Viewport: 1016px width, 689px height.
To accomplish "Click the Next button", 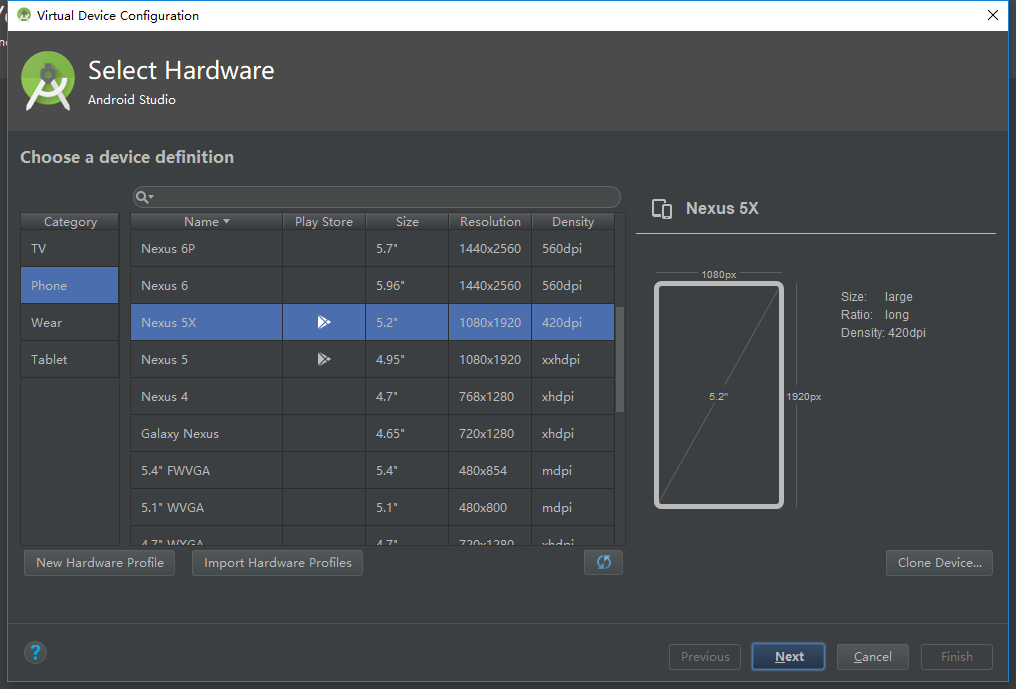I will click(789, 657).
